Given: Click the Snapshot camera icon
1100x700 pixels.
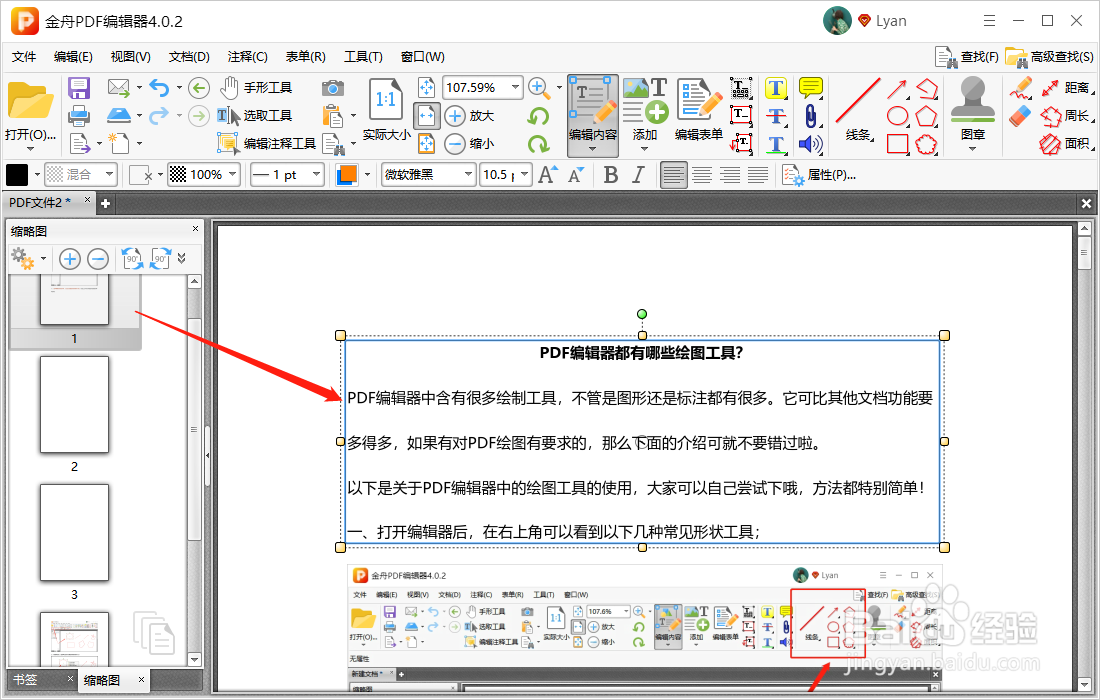Looking at the screenshot, I should coord(333,88).
